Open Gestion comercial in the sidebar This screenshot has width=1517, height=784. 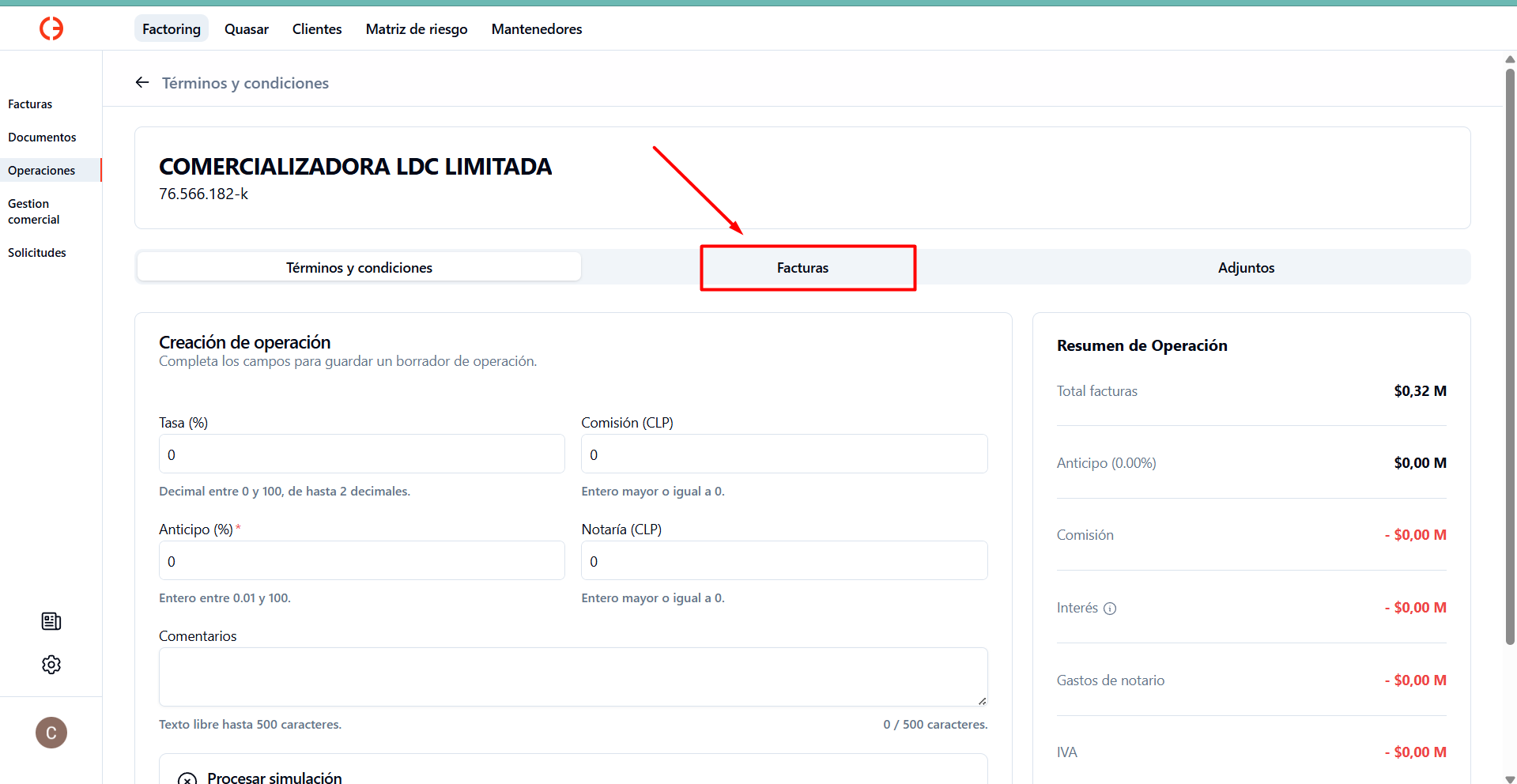34,212
